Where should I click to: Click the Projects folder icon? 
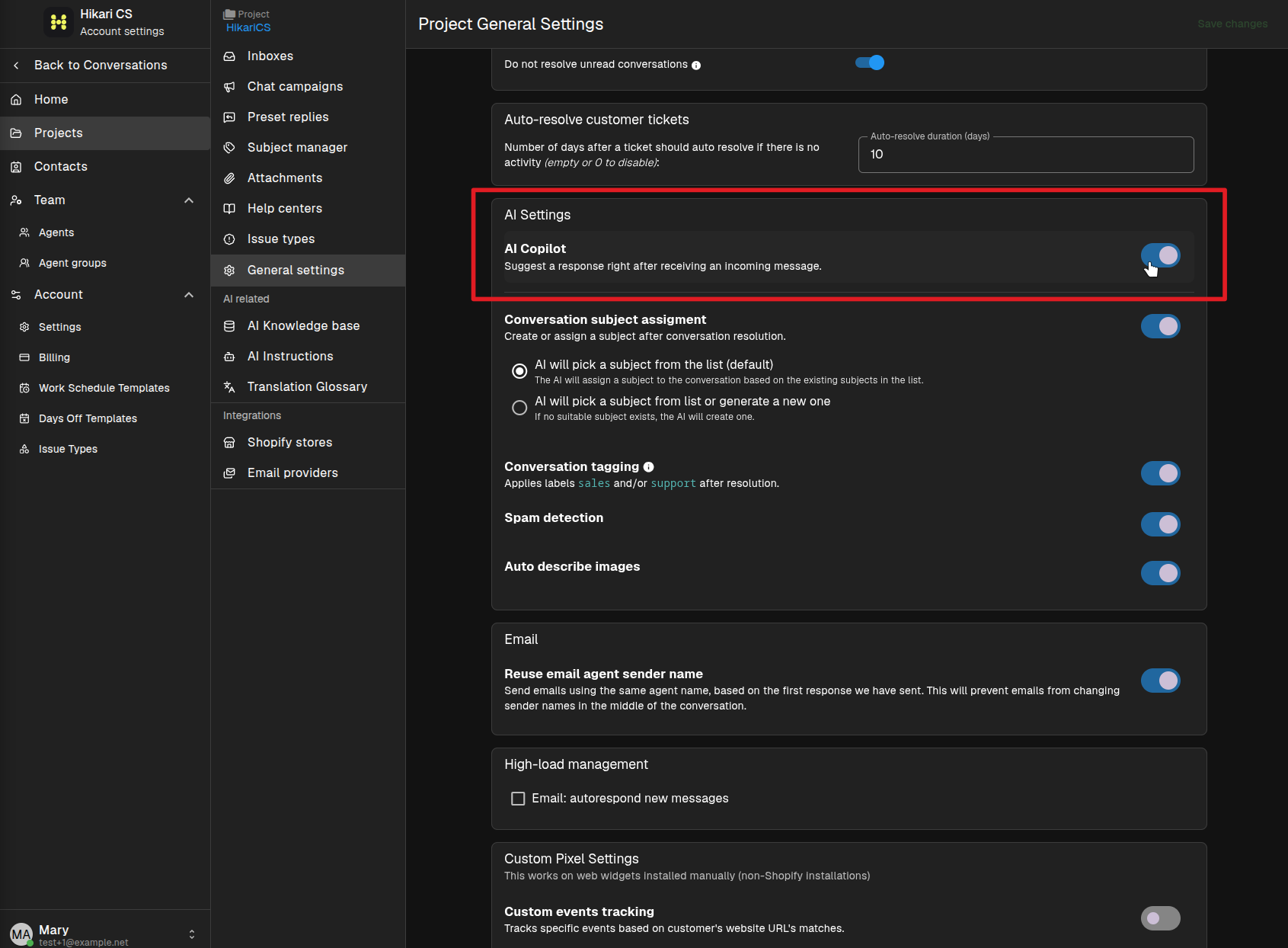pos(16,133)
